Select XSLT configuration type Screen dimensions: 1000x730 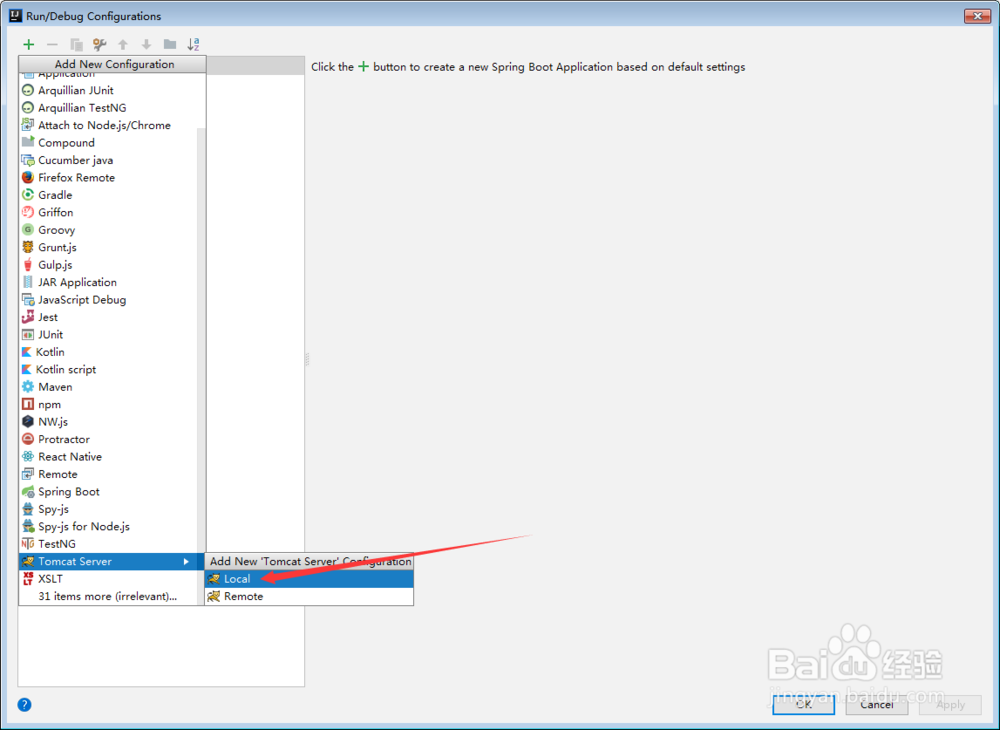click(108, 579)
